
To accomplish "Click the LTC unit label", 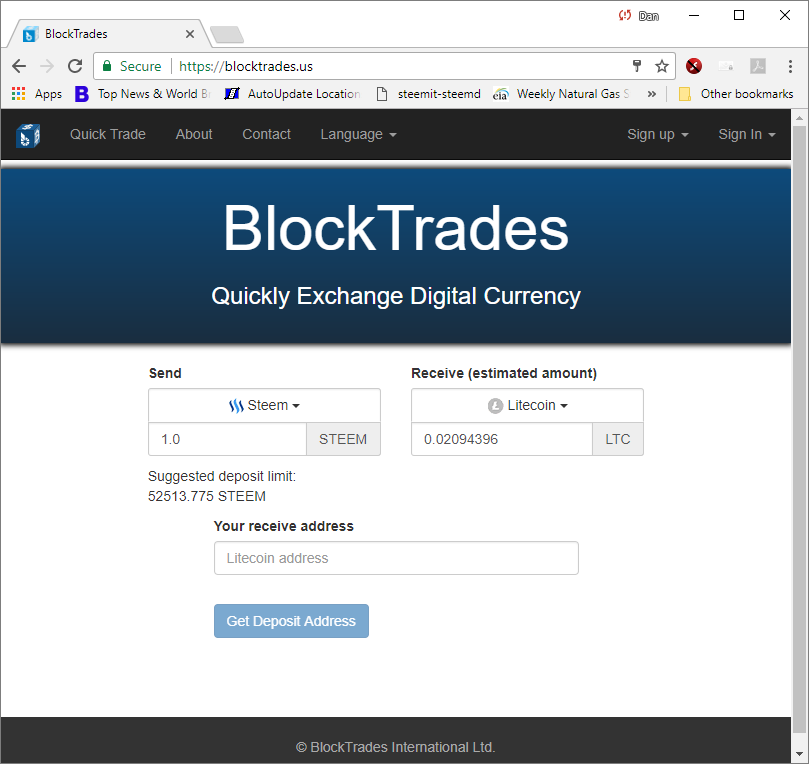I will point(618,439).
